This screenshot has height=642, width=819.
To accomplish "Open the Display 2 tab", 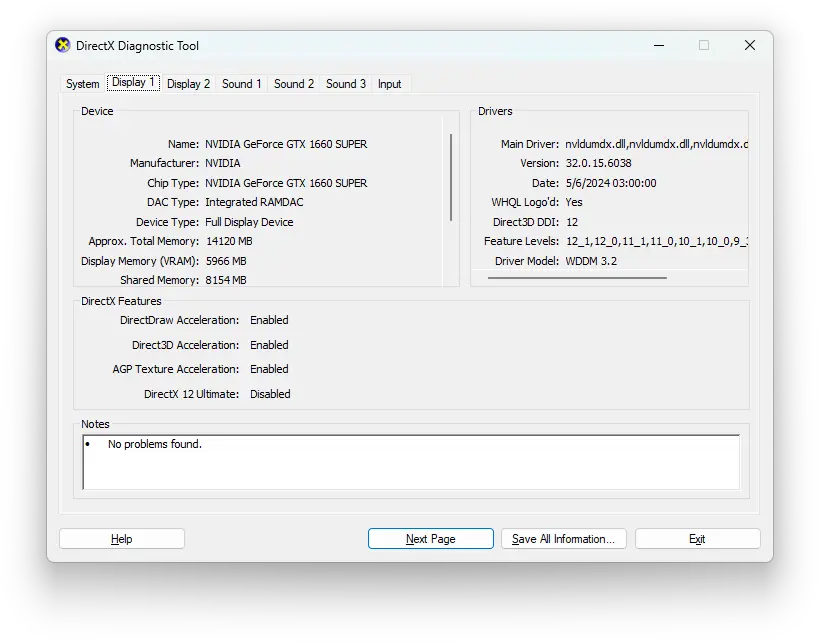I will [188, 84].
